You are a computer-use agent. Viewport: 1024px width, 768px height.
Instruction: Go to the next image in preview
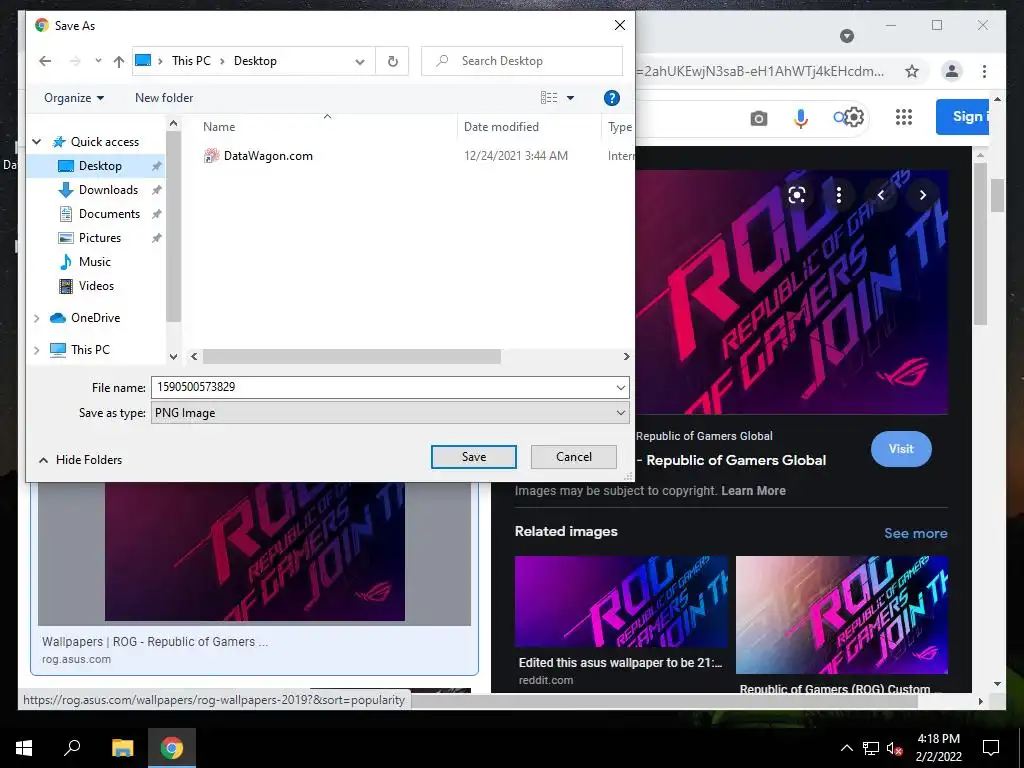[922, 195]
